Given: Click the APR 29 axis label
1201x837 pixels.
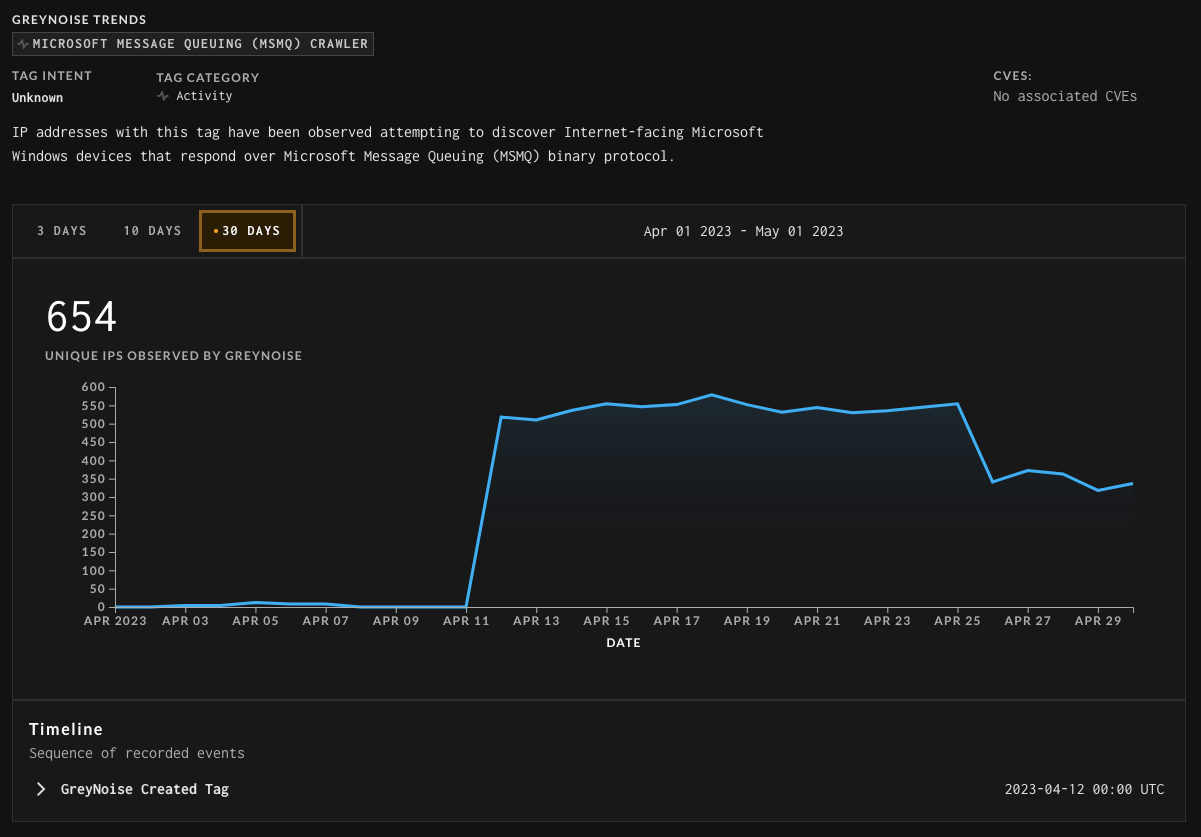Looking at the screenshot, I should click(1098, 621).
